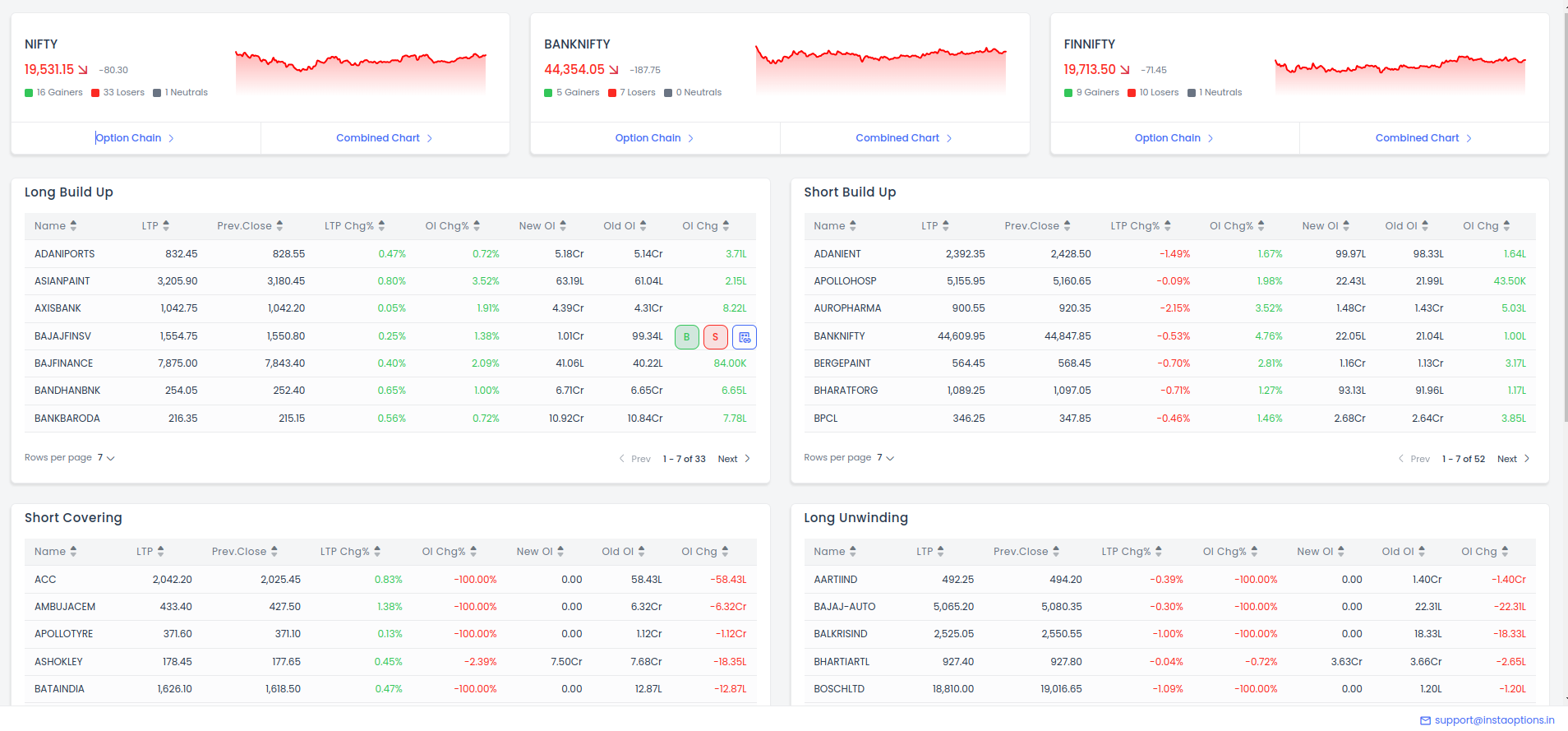
Task: Select BANKBARODA in Long Build Up
Action: coord(67,419)
